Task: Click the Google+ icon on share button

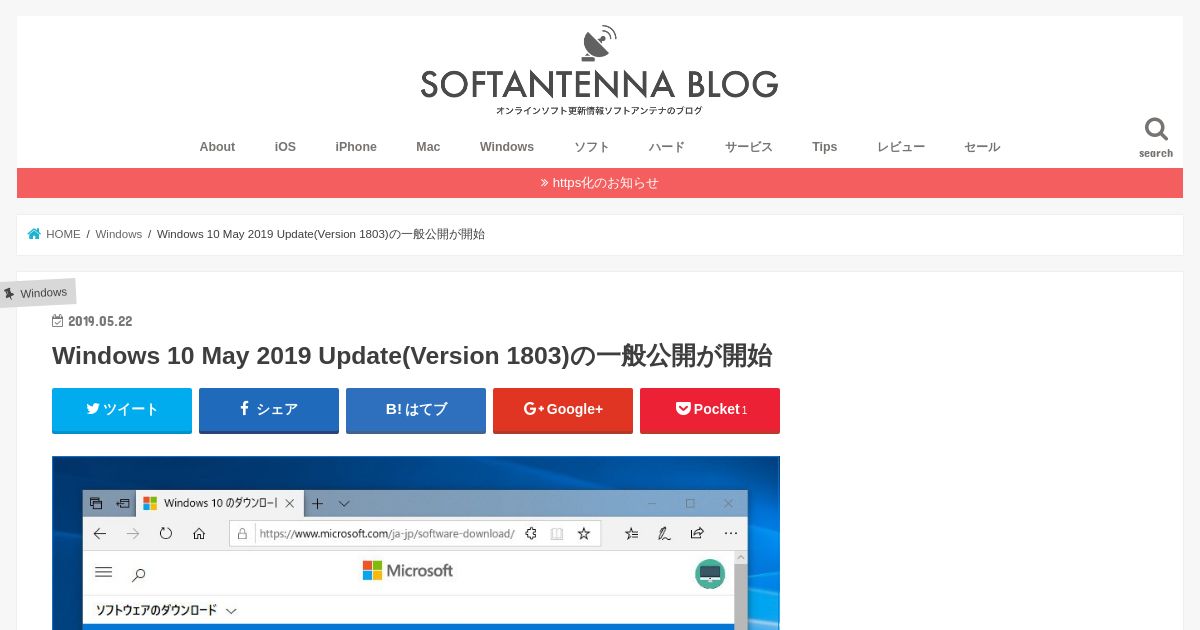Action: tap(533, 408)
